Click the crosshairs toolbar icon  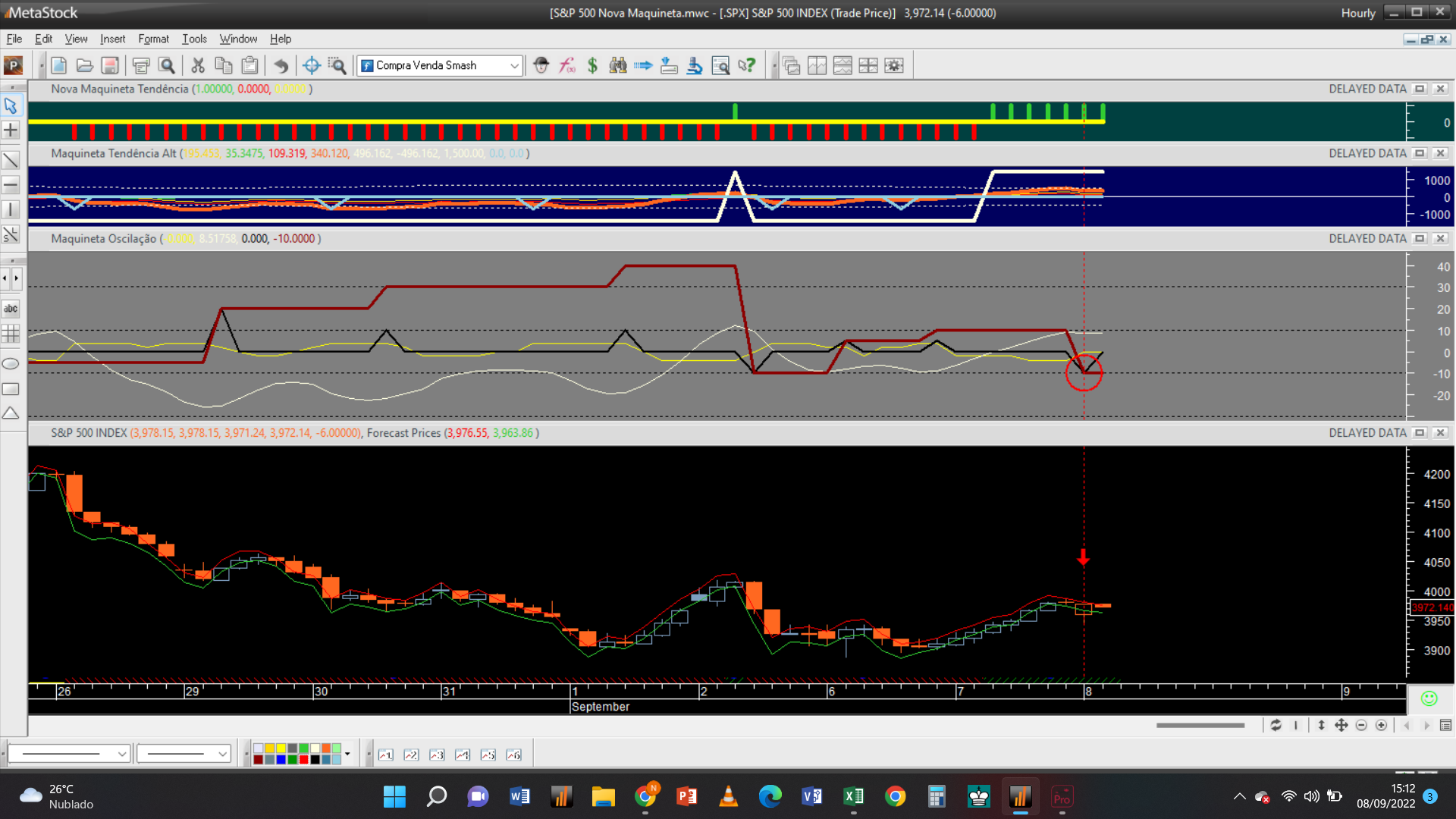pyautogui.click(x=311, y=66)
